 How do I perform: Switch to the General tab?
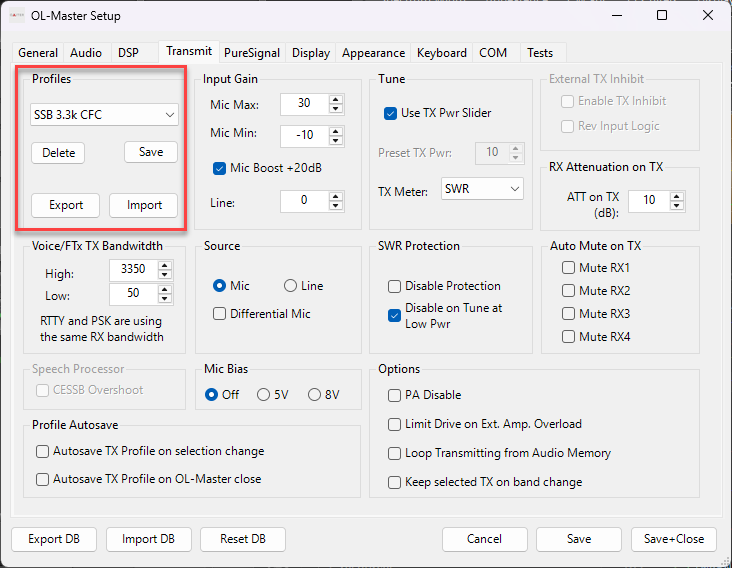click(38, 53)
